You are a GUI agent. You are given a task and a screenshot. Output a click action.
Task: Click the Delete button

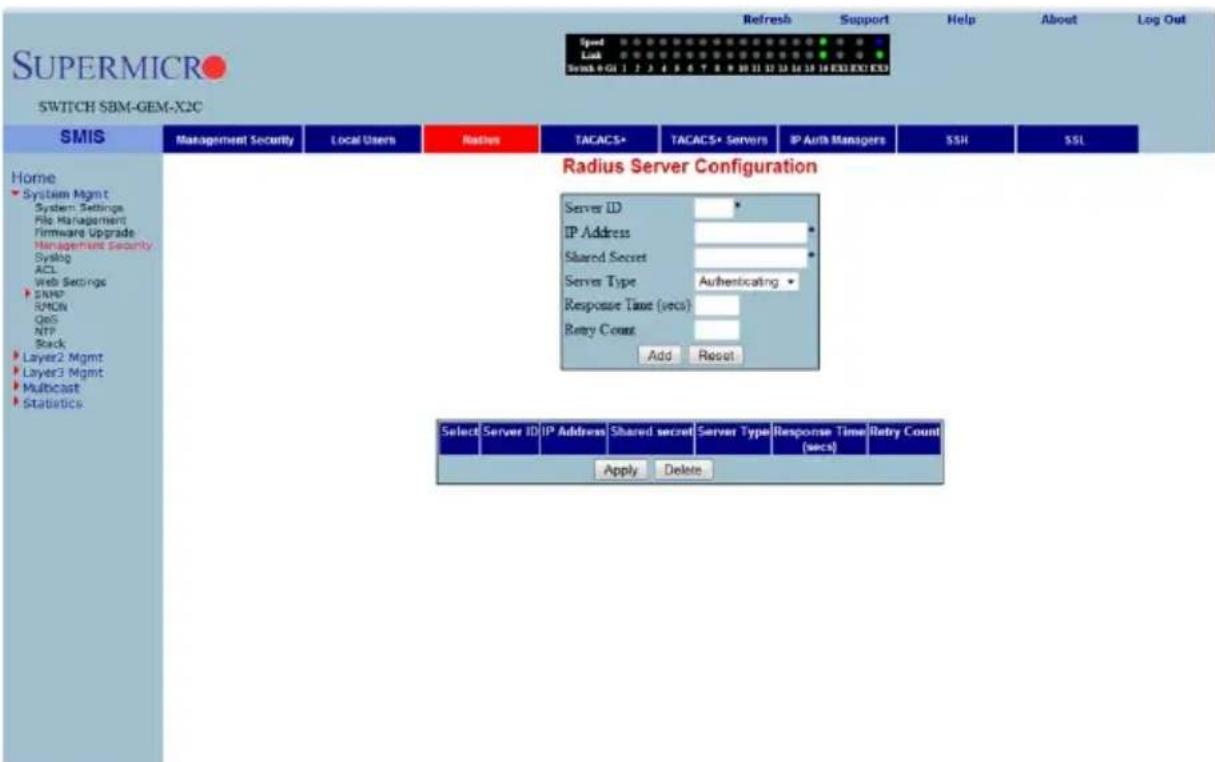683,471
